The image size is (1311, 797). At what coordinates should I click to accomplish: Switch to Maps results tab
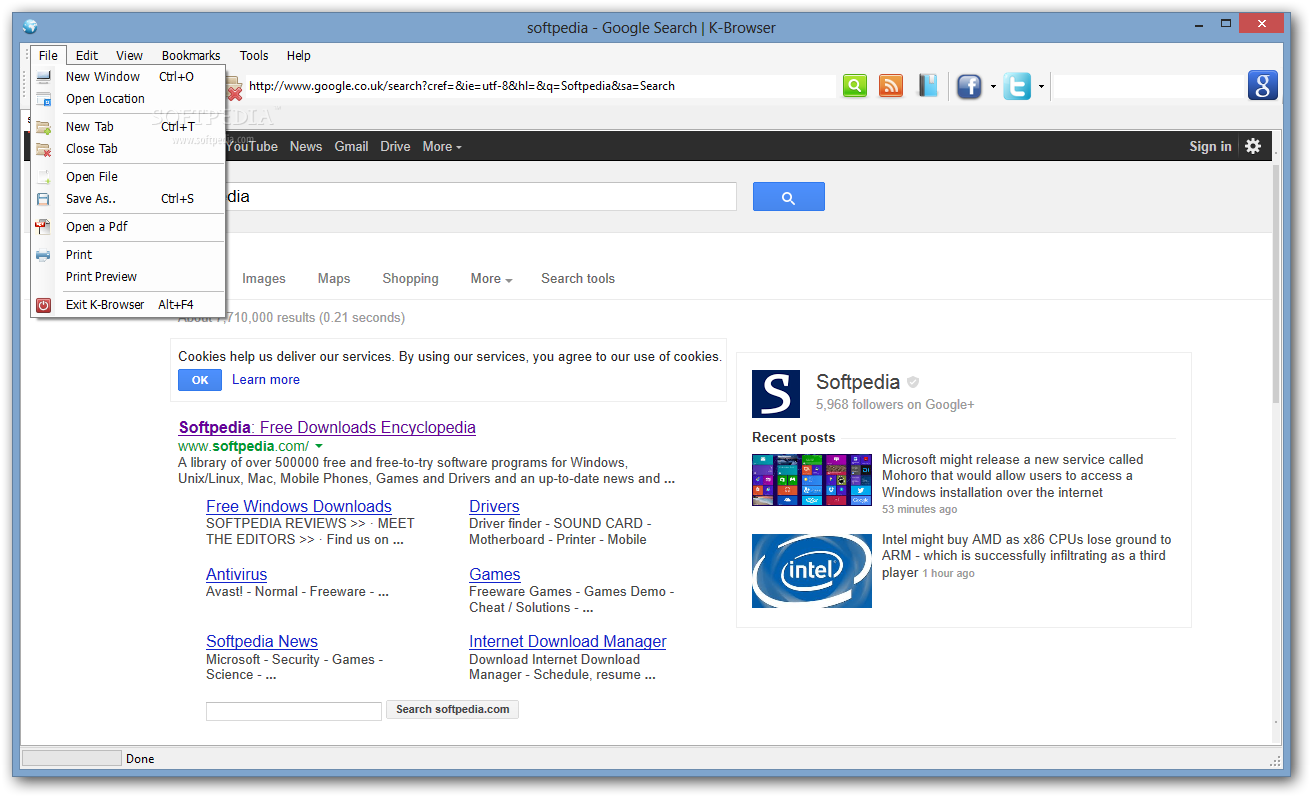[334, 279]
